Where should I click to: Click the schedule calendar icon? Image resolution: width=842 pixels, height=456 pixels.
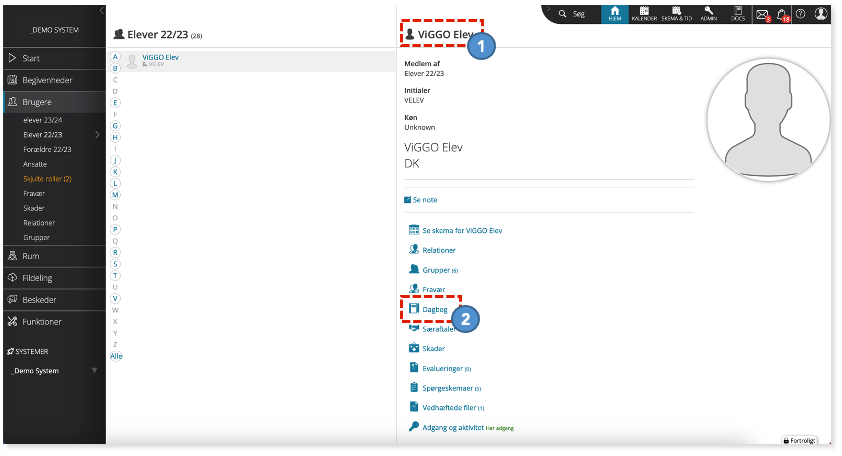pyautogui.click(x=413, y=230)
